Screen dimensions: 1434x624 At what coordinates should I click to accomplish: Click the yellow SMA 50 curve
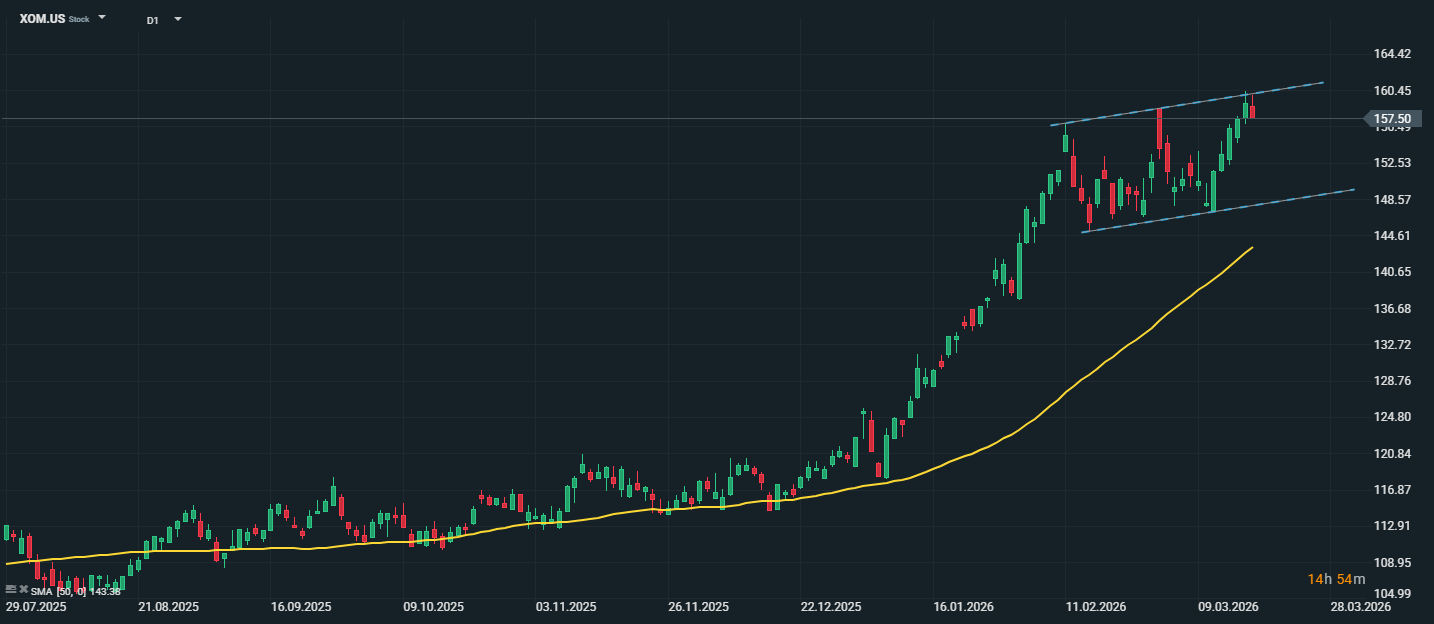click(1000, 441)
